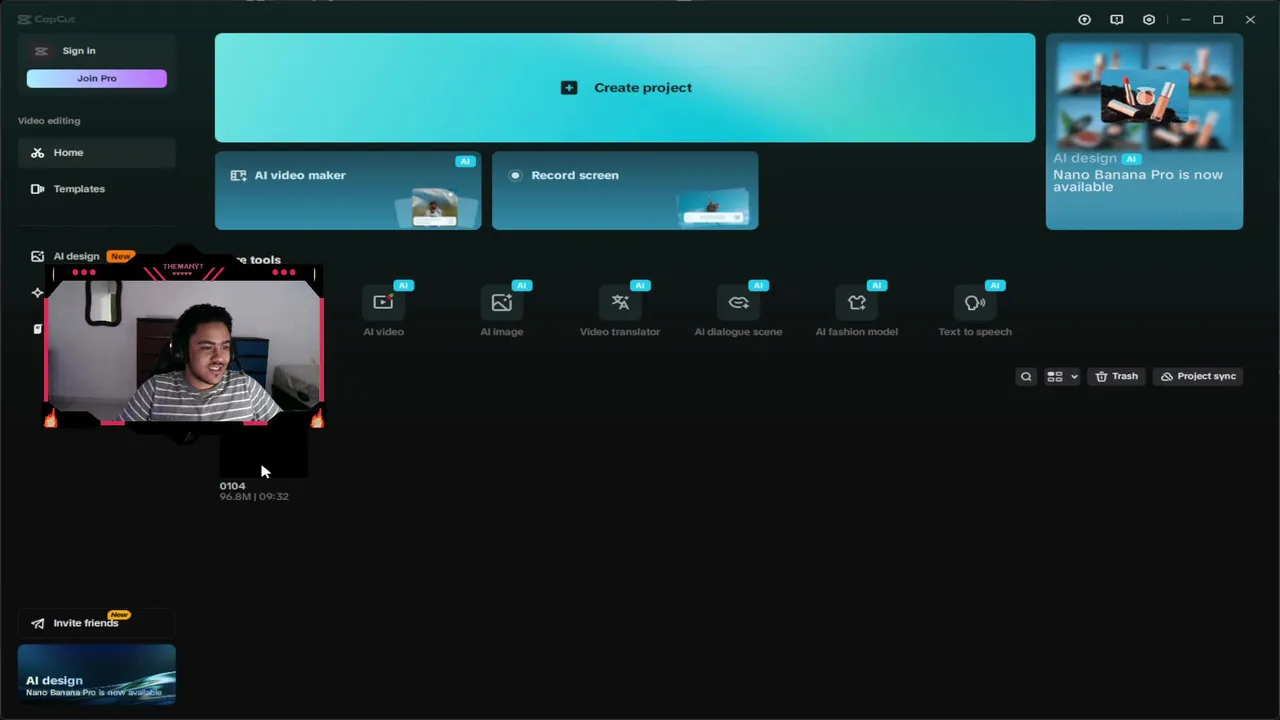Screen dimensions: 1280x720
Task: Click Sign in at the sidebar top
Action: pyautogui.click(x=79, y=51)
